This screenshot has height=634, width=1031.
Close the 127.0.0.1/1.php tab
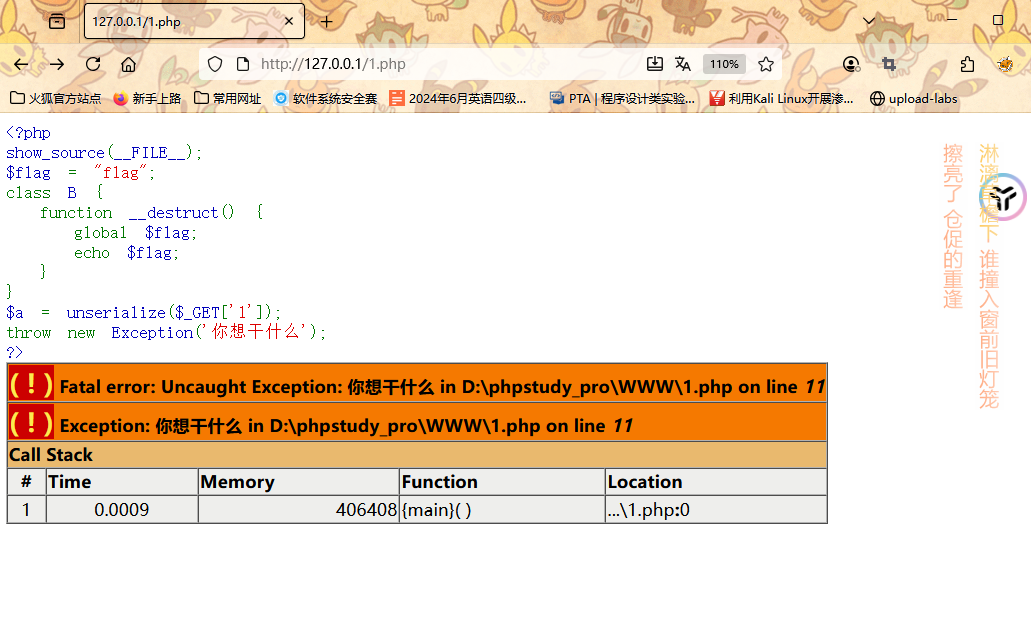click(289, 21)
